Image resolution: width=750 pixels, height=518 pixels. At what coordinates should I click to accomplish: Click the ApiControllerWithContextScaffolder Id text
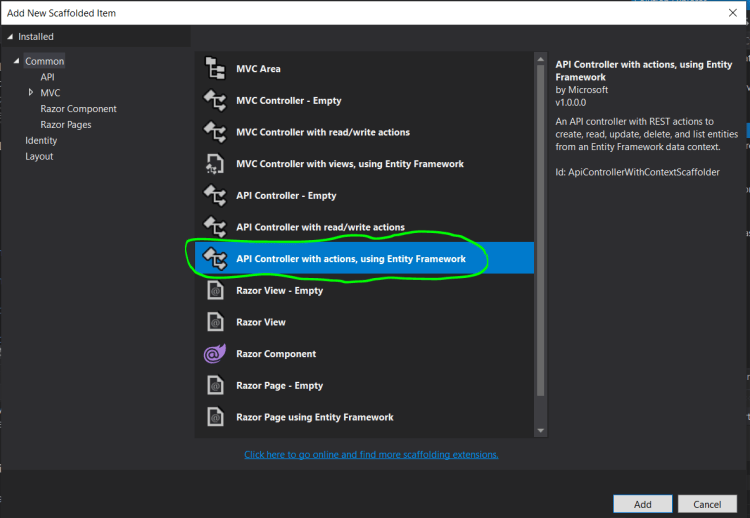[637, 172]
